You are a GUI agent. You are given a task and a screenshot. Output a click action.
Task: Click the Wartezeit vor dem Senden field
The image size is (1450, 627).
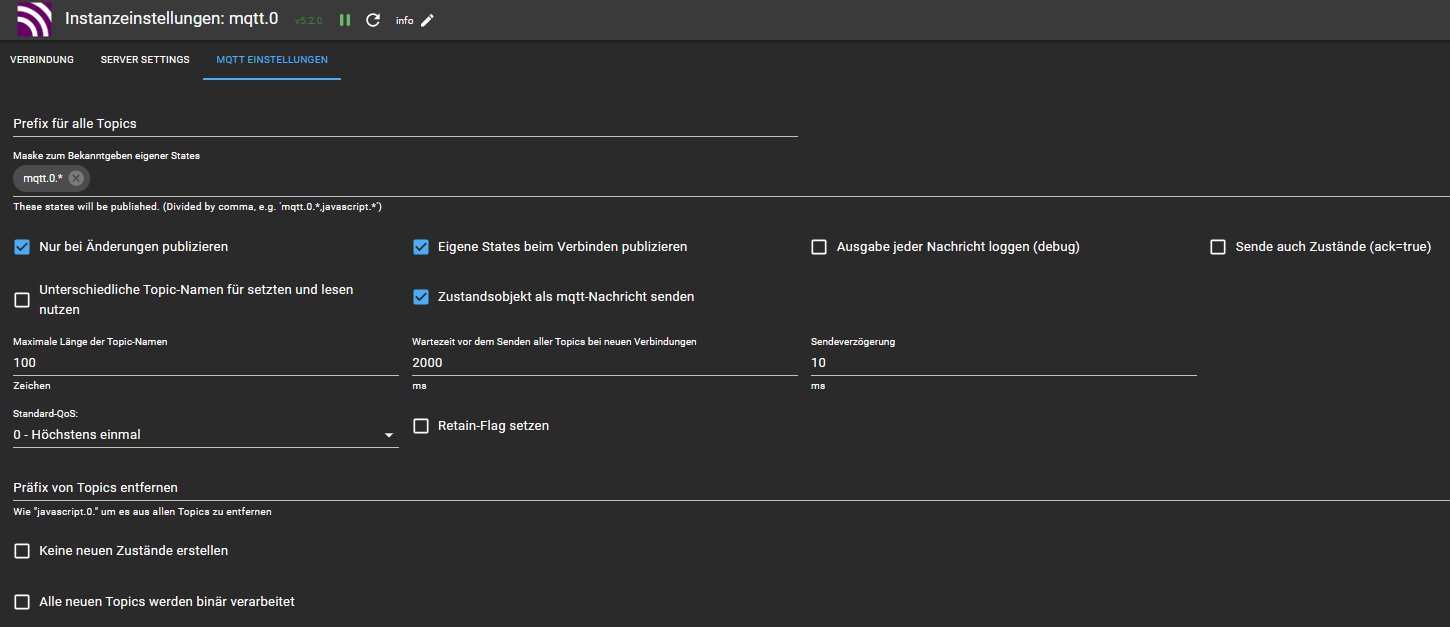[x=605, y=363]
